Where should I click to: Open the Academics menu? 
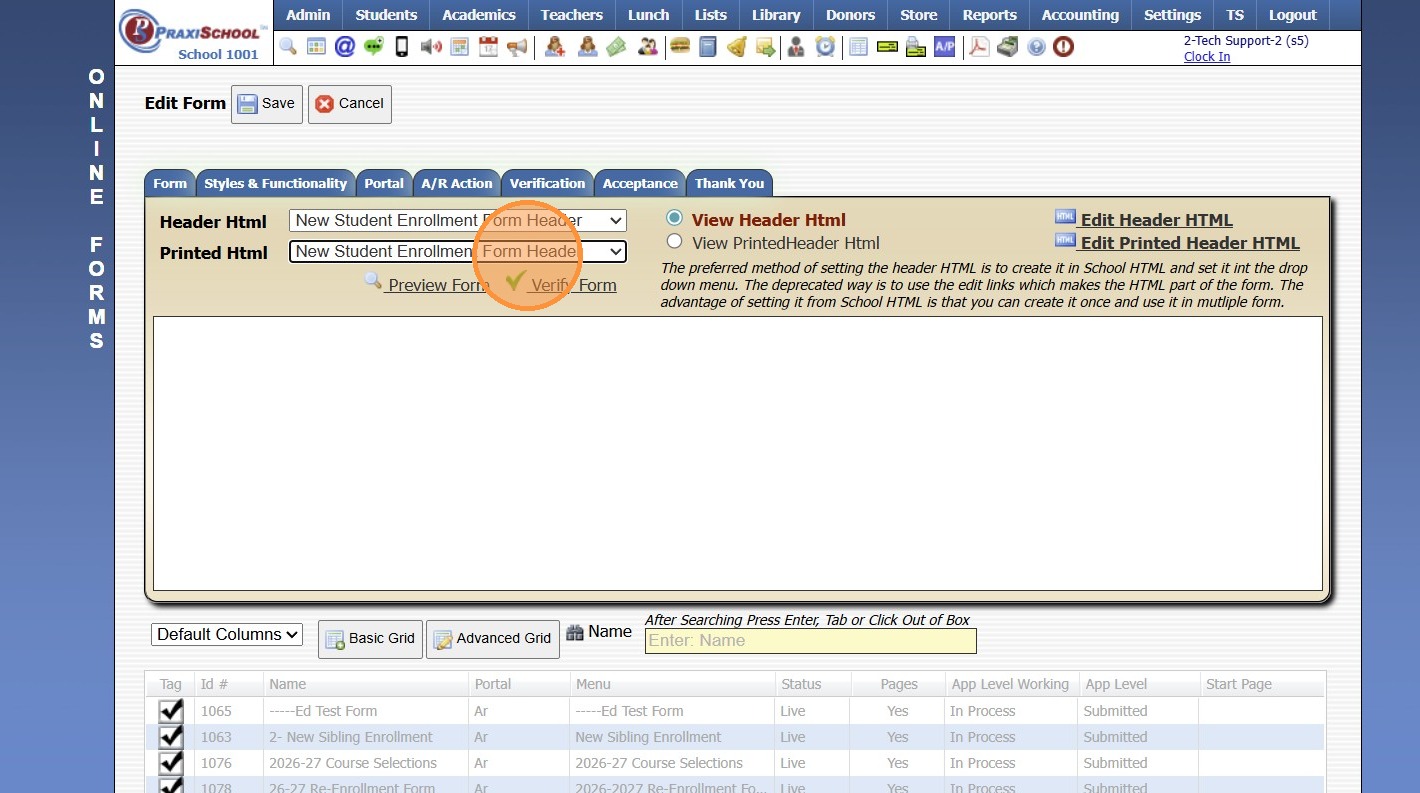(479, 15)
